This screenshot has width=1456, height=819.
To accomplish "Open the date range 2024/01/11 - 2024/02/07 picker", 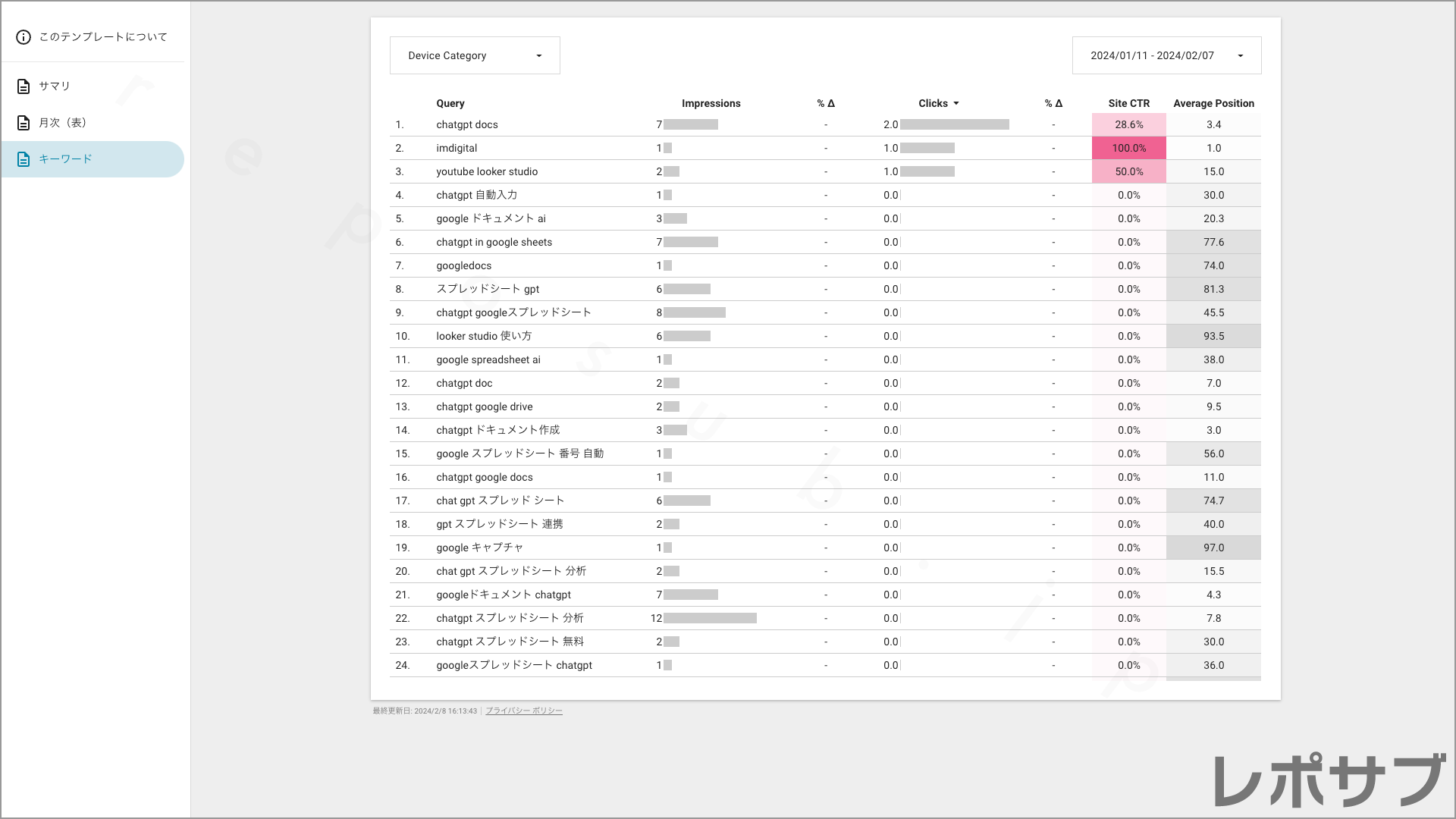I will (x=1152, y=55).
